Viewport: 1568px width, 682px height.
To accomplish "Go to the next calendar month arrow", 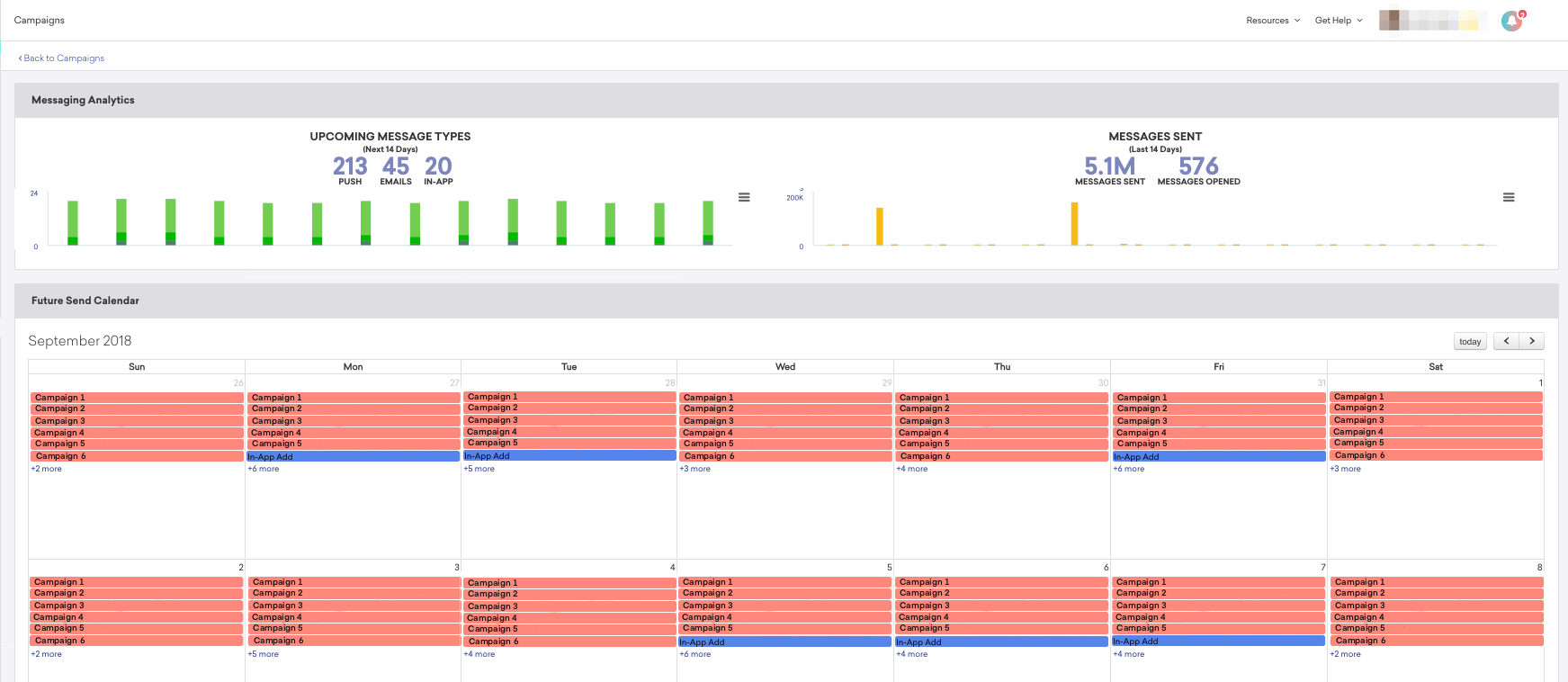I will pos(1532,341).
